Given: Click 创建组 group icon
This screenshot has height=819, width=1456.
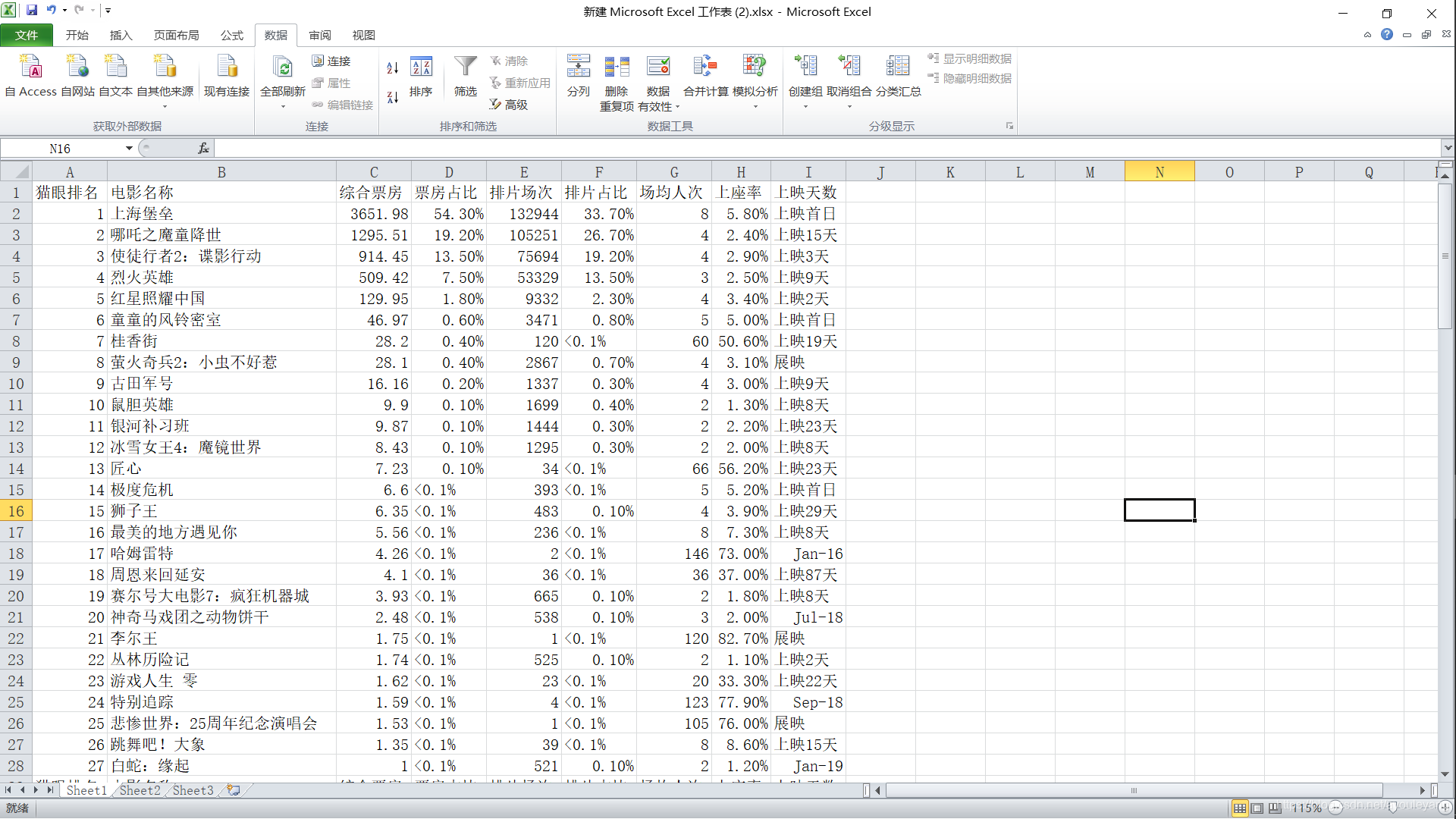Looking at the screenshot, I should coord(805,67).
